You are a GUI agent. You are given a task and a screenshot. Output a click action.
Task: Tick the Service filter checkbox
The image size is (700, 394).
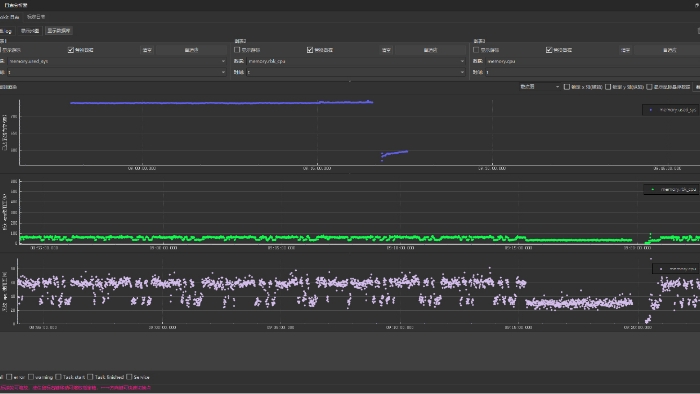129,377
